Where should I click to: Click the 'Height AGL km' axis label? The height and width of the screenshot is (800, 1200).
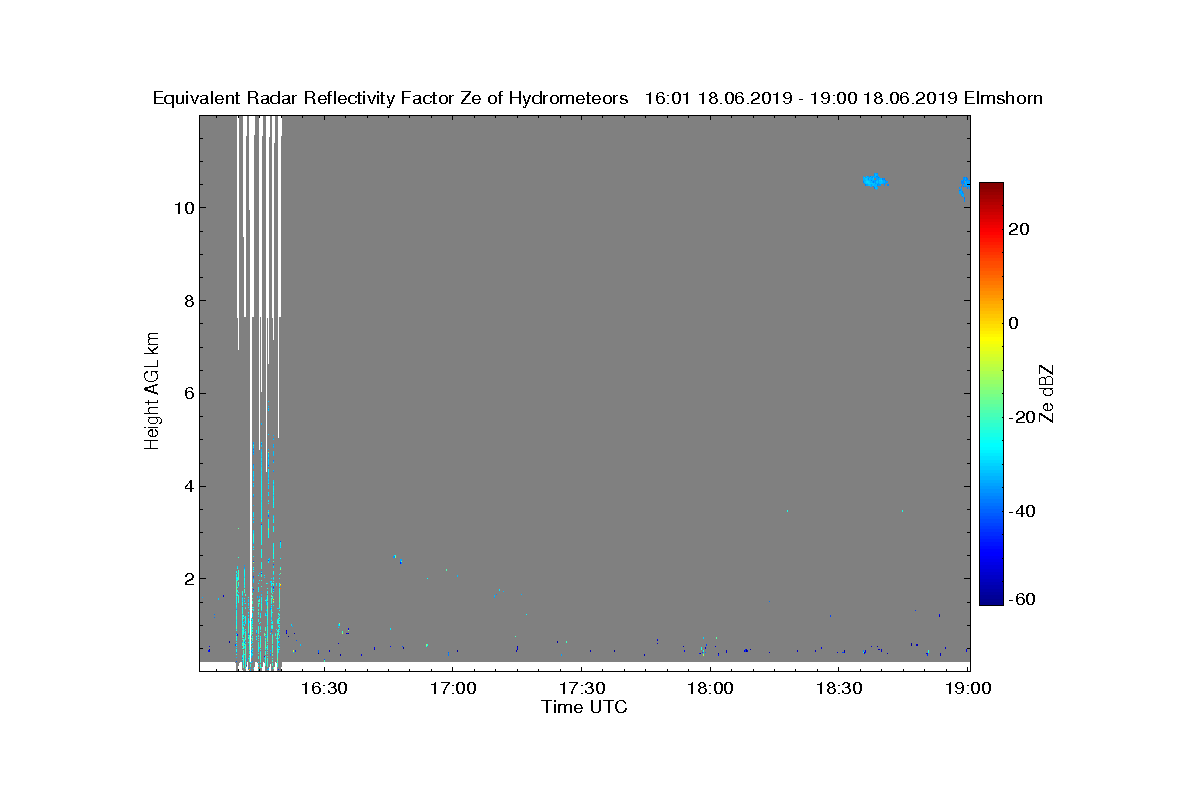pos(152,392)
